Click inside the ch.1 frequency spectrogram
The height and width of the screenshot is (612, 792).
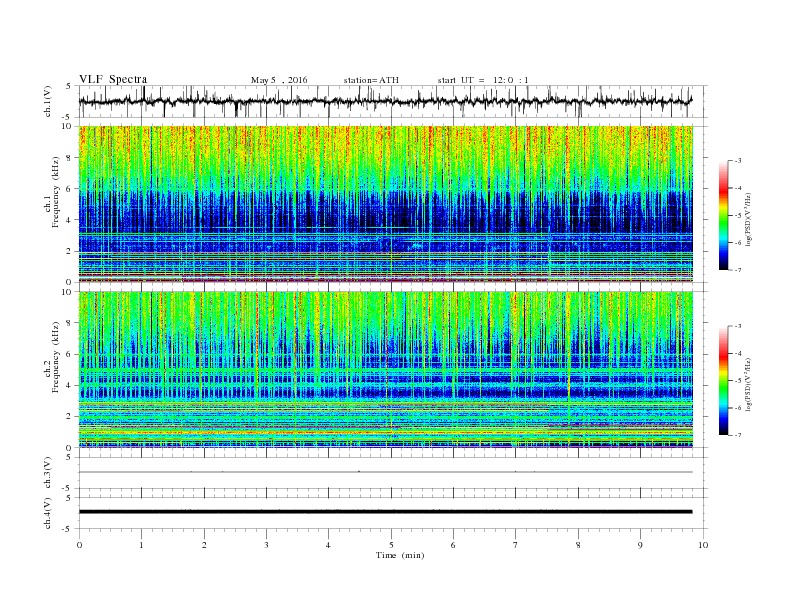[386, 204]
